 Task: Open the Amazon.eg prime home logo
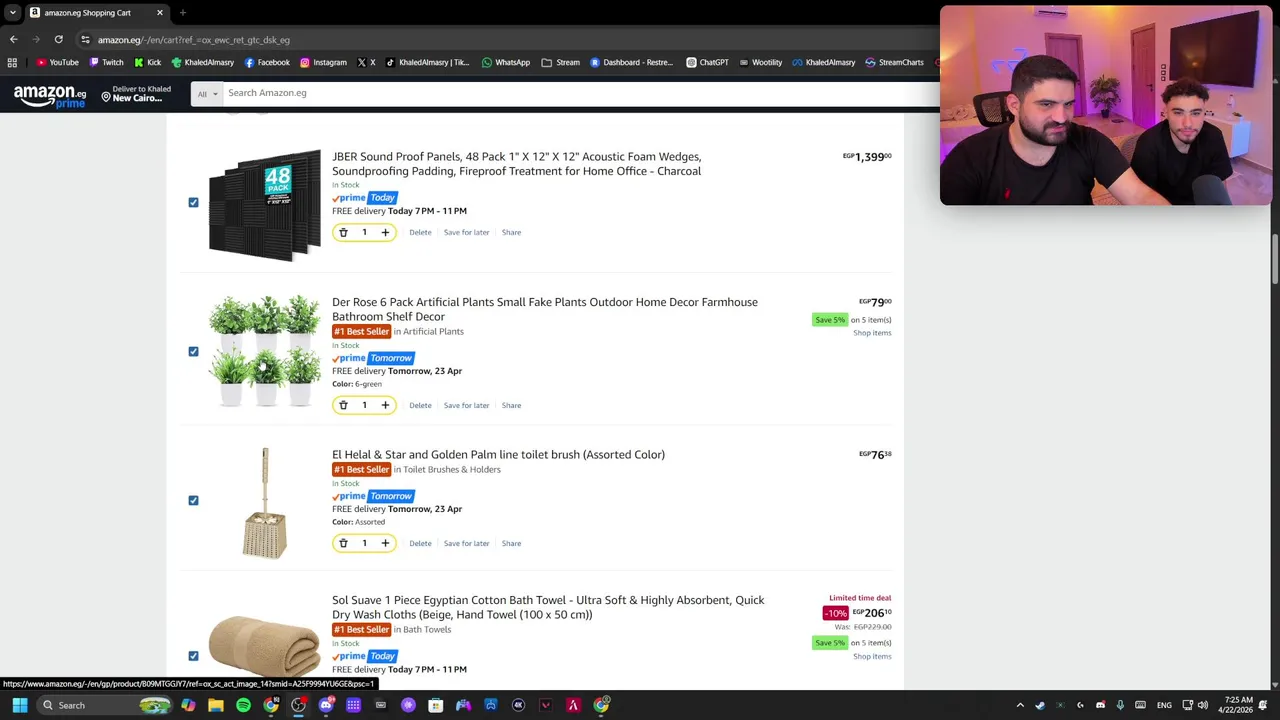pos(50,96)
